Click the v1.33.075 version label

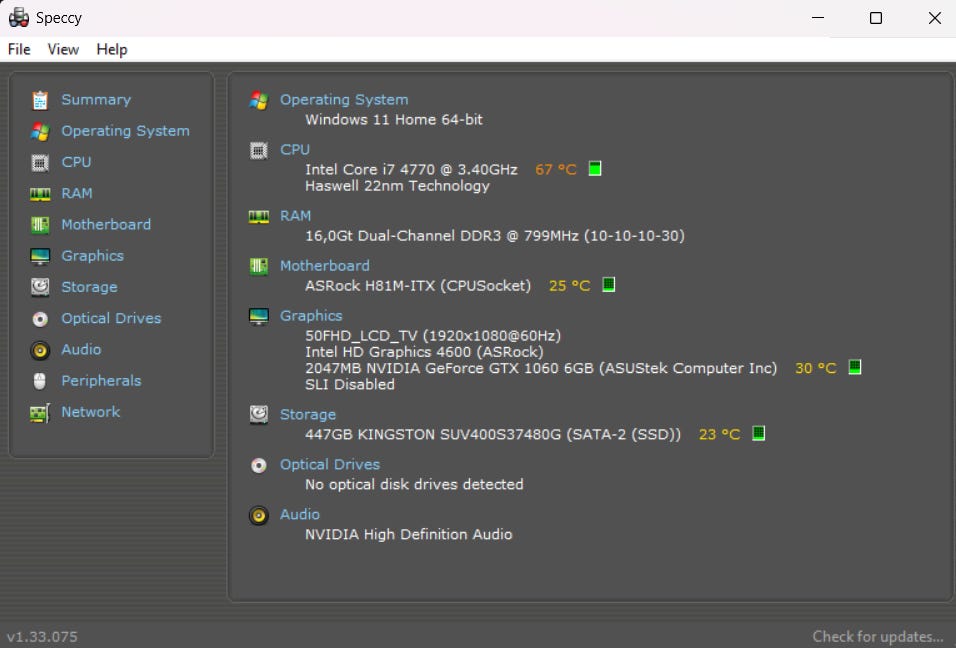[x=42, y=637]
